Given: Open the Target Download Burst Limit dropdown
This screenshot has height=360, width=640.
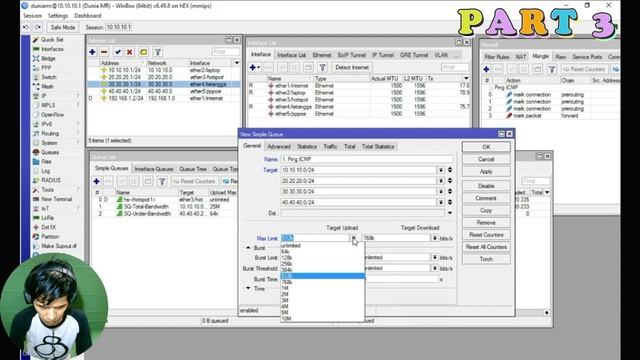Looking at the screenshot, I should (435, 258).
